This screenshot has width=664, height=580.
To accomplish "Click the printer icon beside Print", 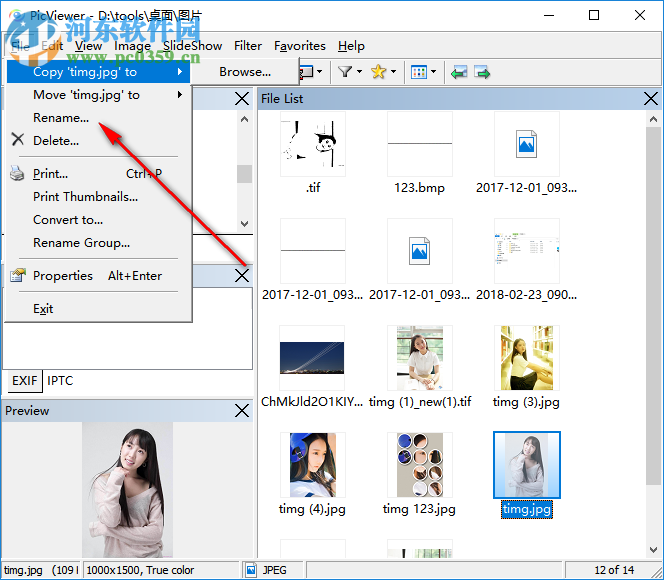I will pyautogui.click(x=17, y=174).
